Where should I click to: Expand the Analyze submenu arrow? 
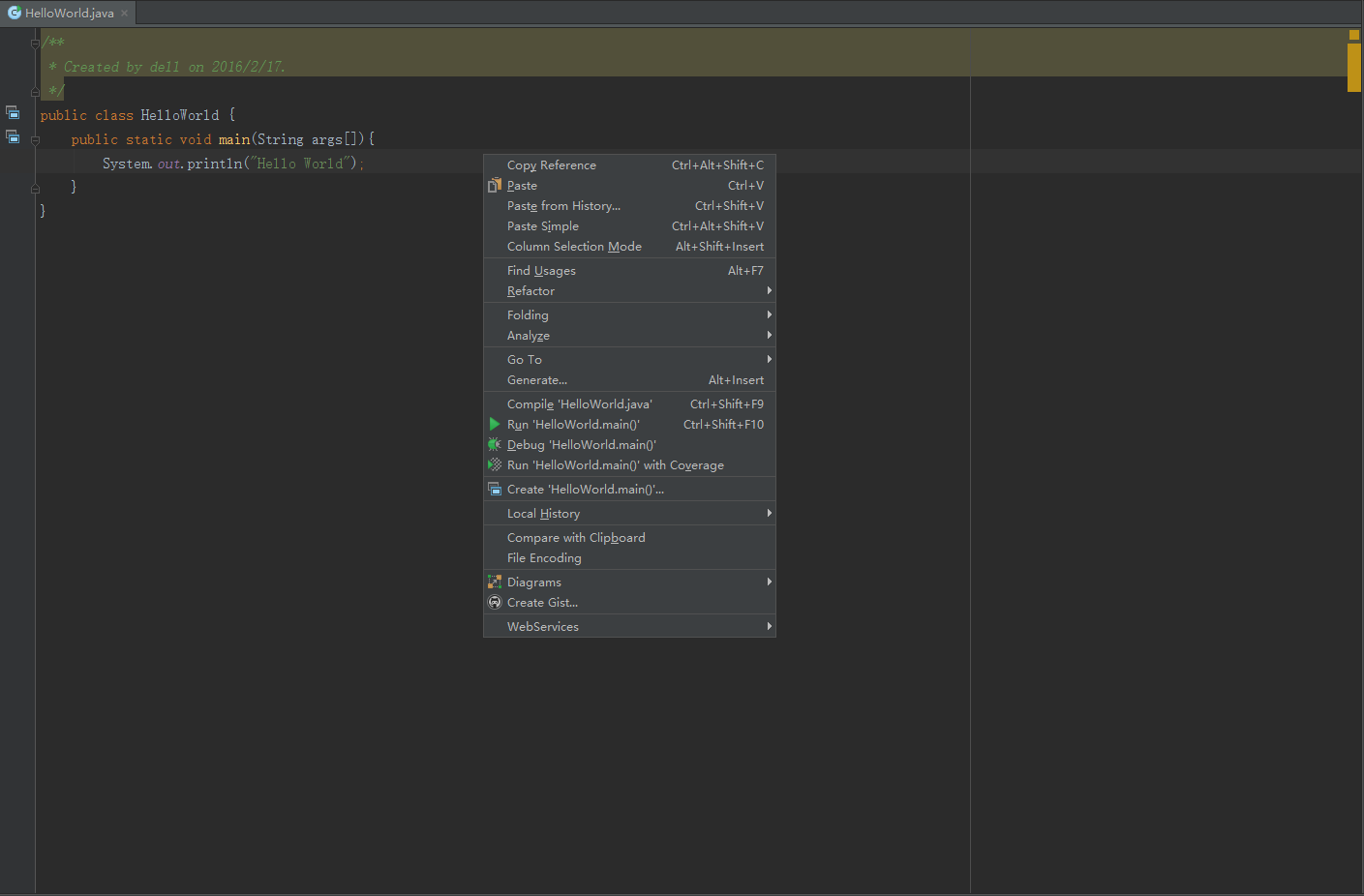click(x=770, y=335)
